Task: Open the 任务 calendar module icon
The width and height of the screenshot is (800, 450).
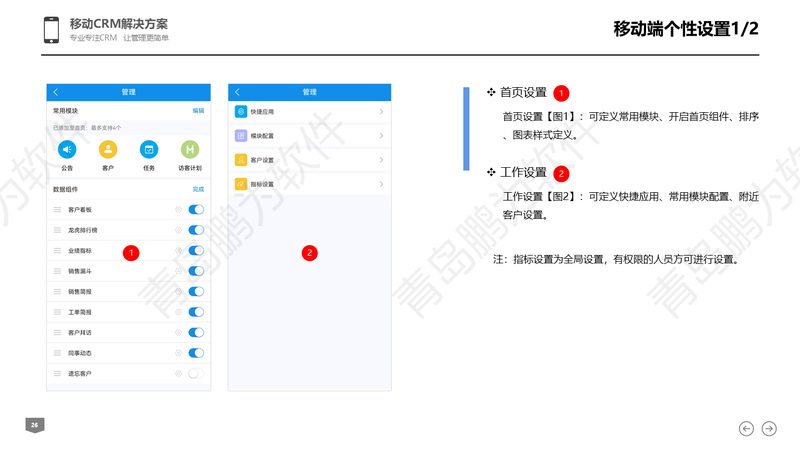Action: [149, 149]
